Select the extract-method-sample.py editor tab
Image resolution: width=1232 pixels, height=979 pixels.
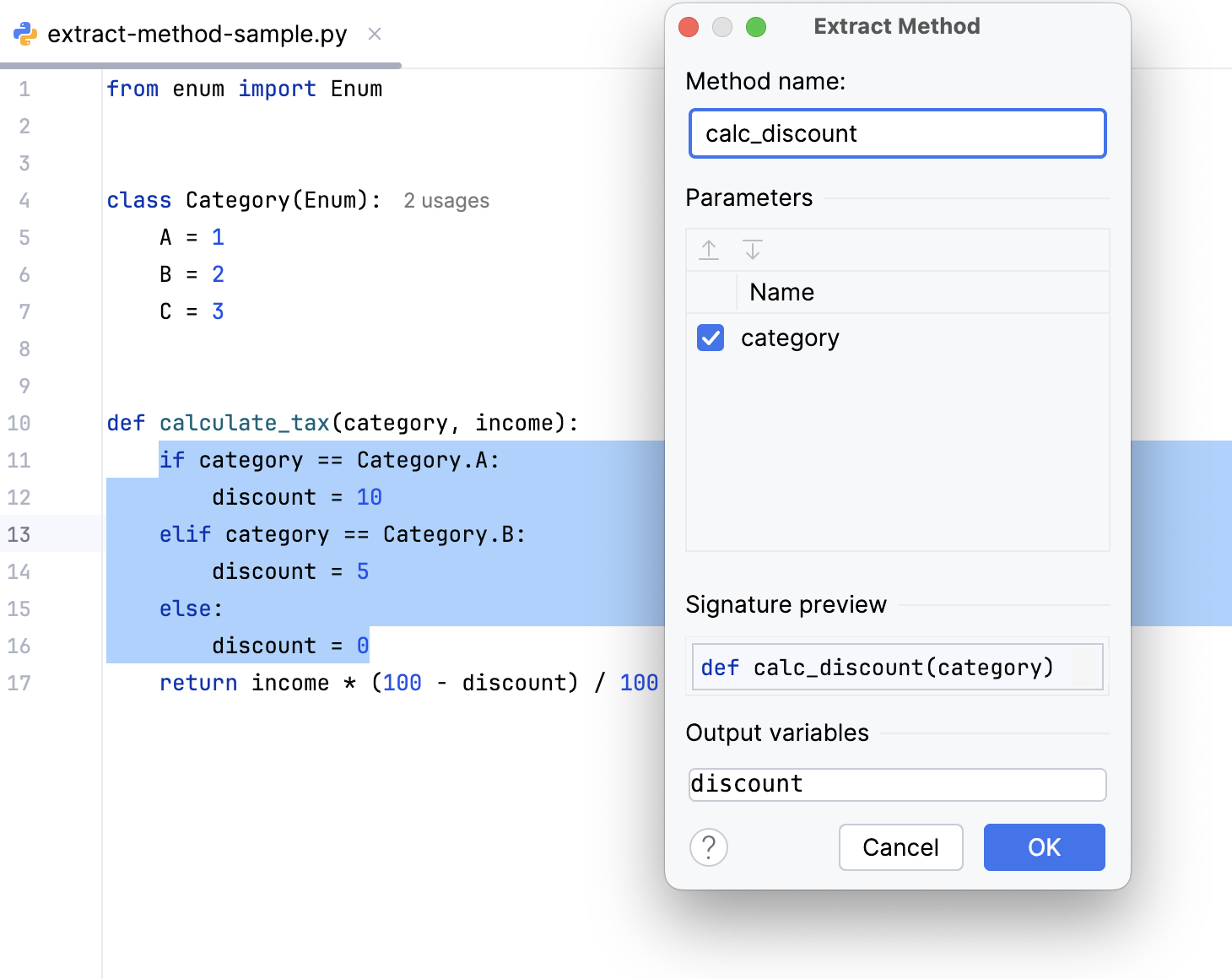pyautogui.click(x=196, y=34)
